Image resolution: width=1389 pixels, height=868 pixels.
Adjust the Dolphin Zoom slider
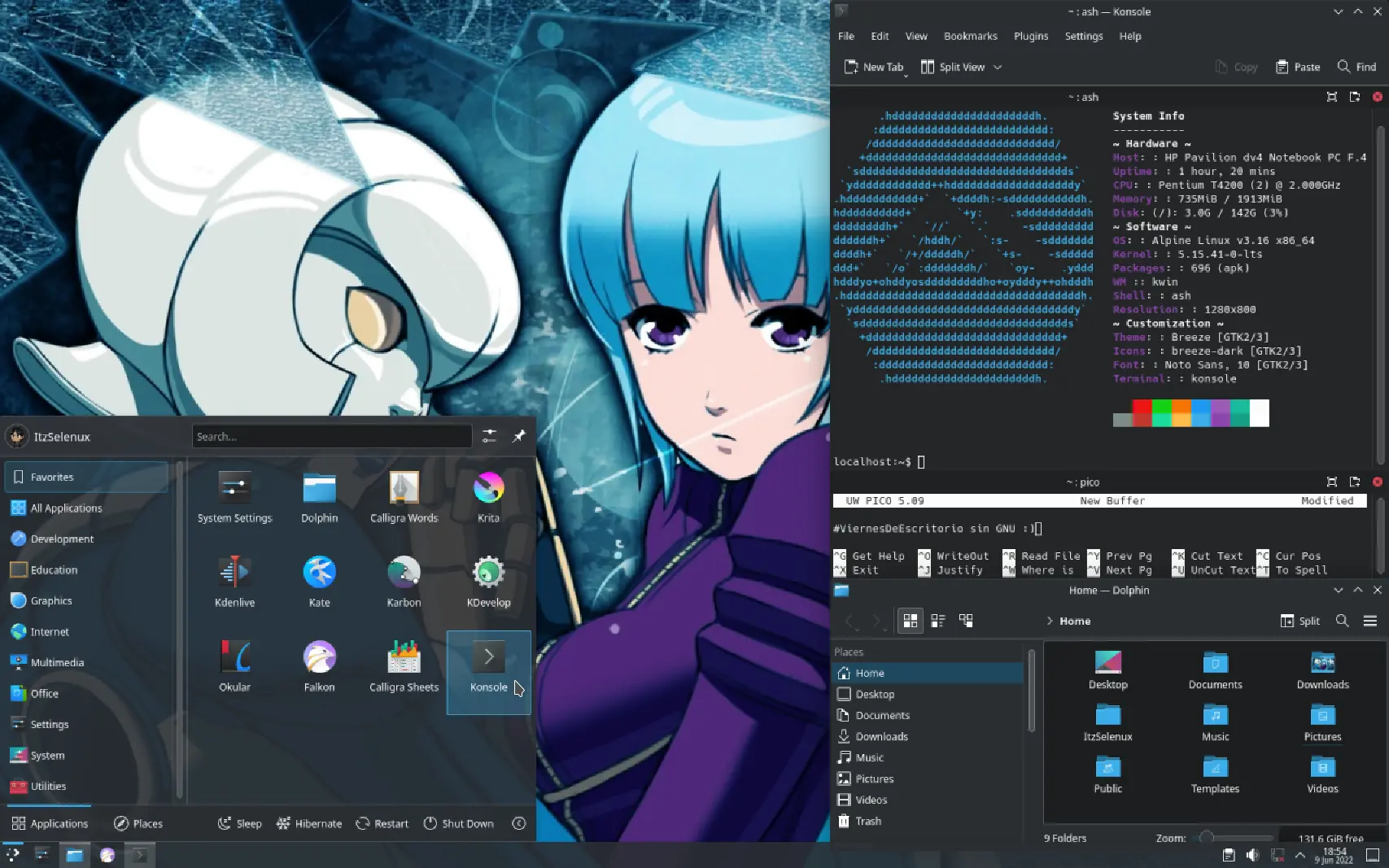tap(1232, 838)
